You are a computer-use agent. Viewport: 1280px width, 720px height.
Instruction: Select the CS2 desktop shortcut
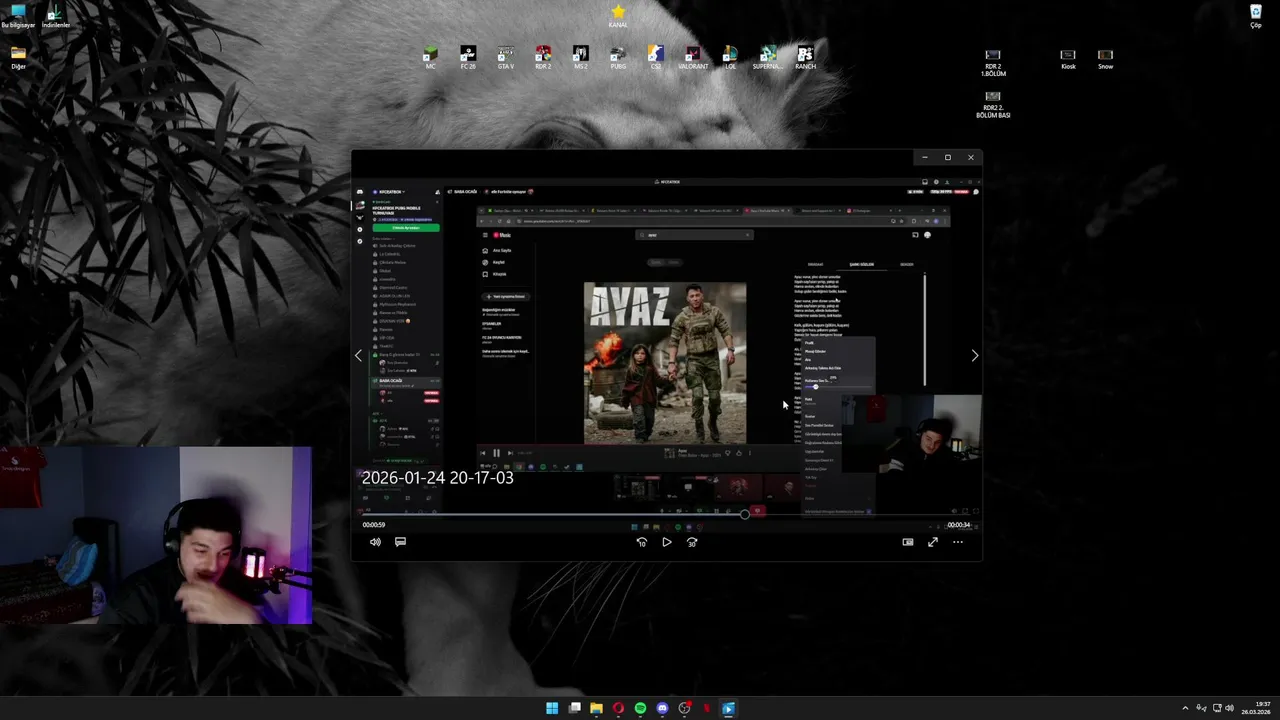click(x=655, y=57)
